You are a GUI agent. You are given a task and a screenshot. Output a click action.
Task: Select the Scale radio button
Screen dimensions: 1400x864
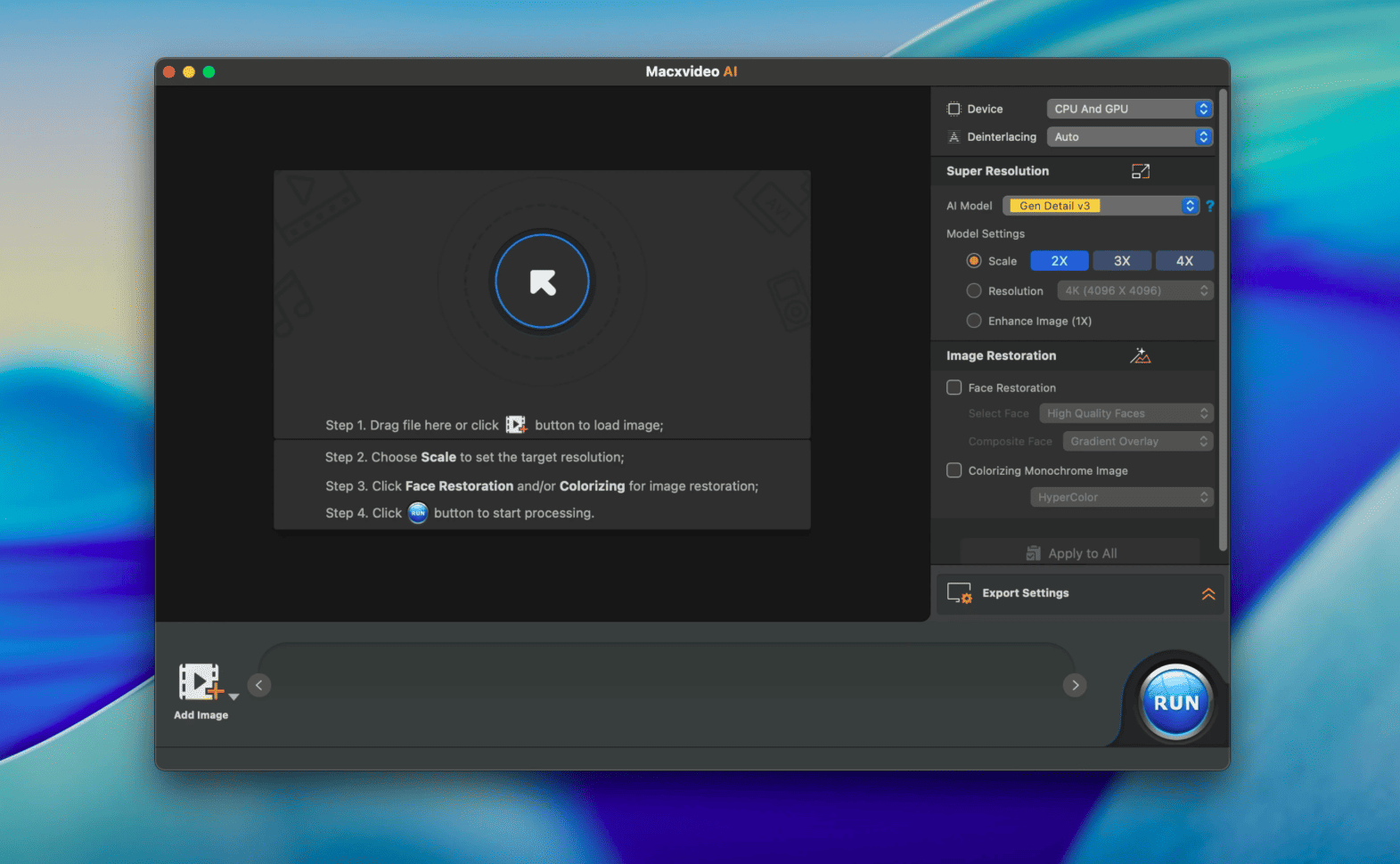pos(974,261)
